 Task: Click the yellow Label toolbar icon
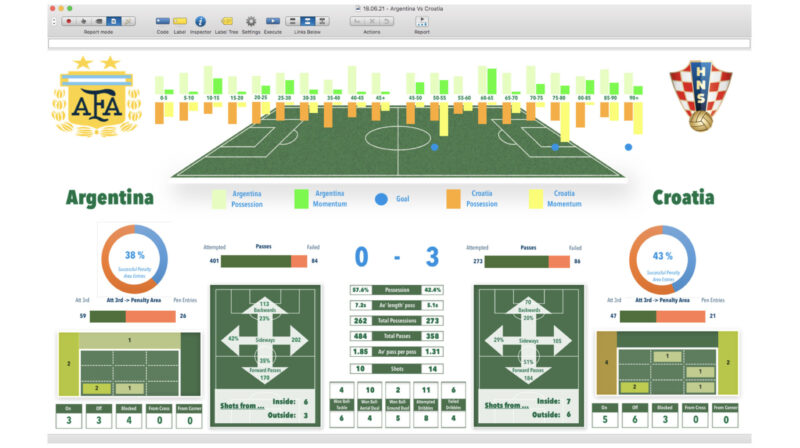[x=180, y=21]
